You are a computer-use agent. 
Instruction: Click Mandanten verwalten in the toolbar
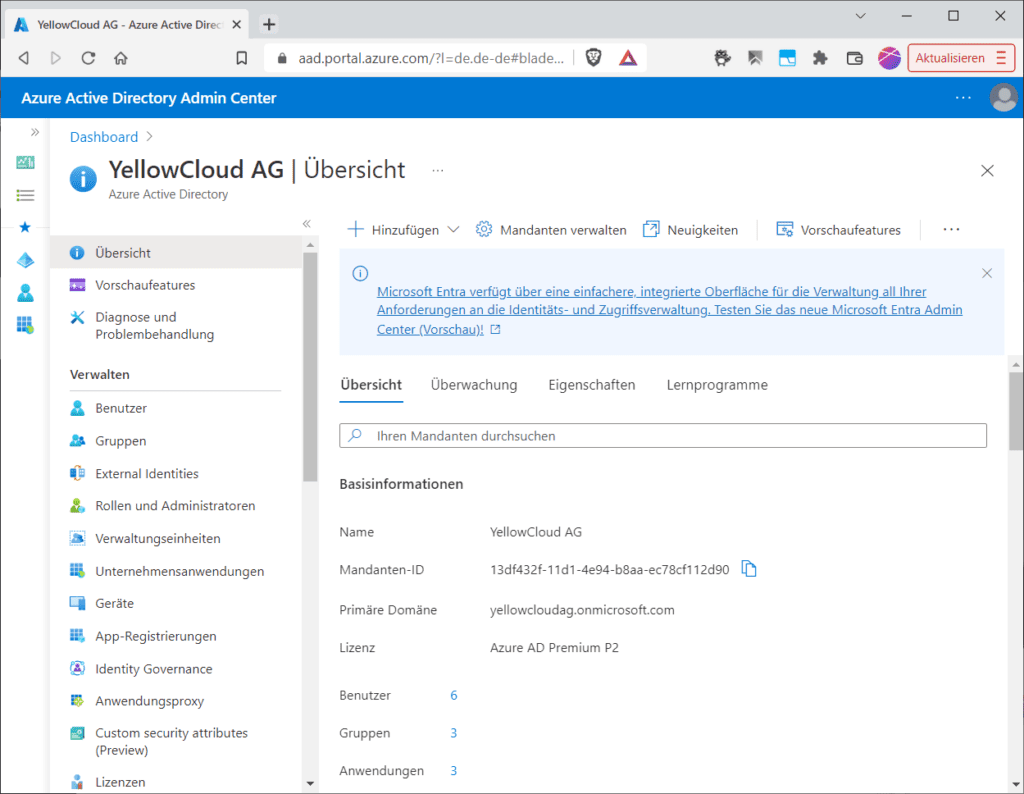point(551,230)
